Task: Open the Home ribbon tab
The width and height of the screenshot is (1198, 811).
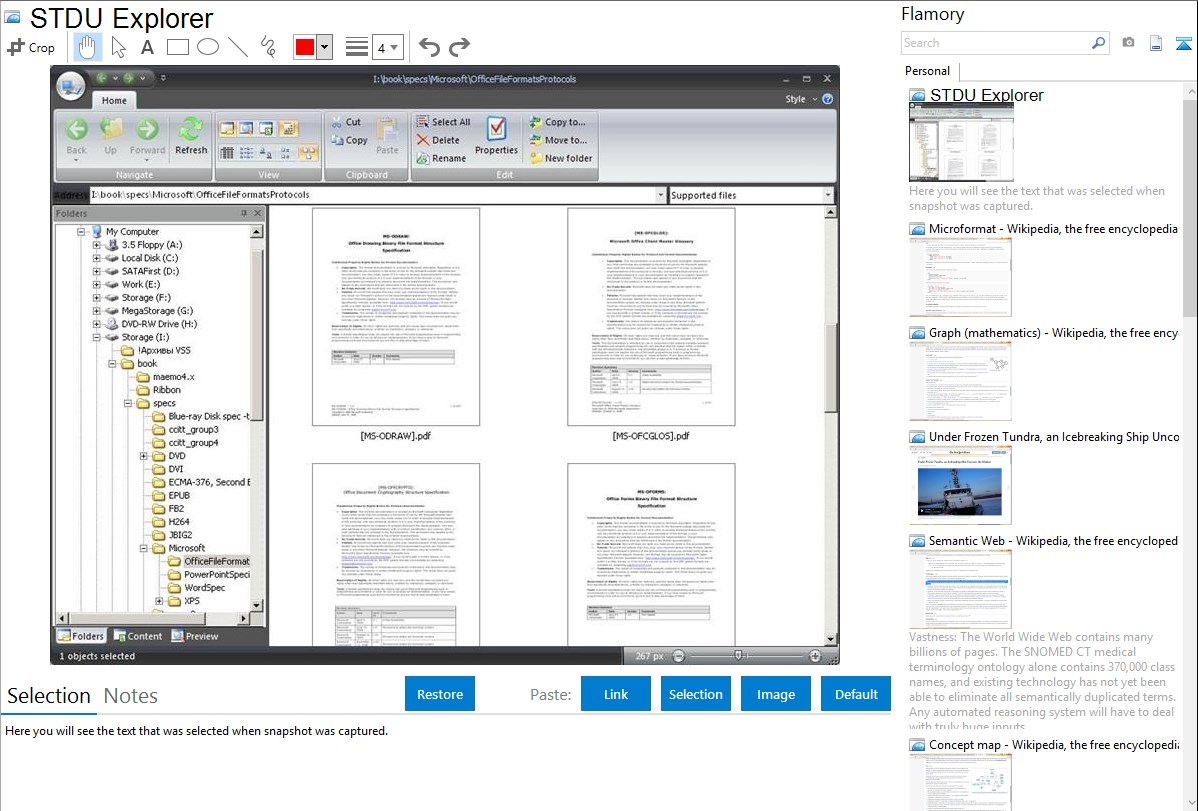Action: point(114,100)
